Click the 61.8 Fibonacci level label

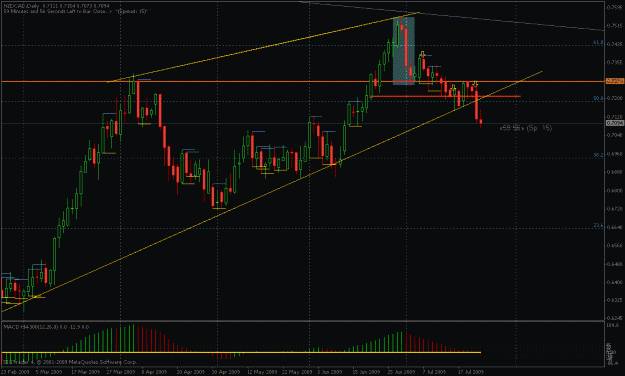point(598,42)
